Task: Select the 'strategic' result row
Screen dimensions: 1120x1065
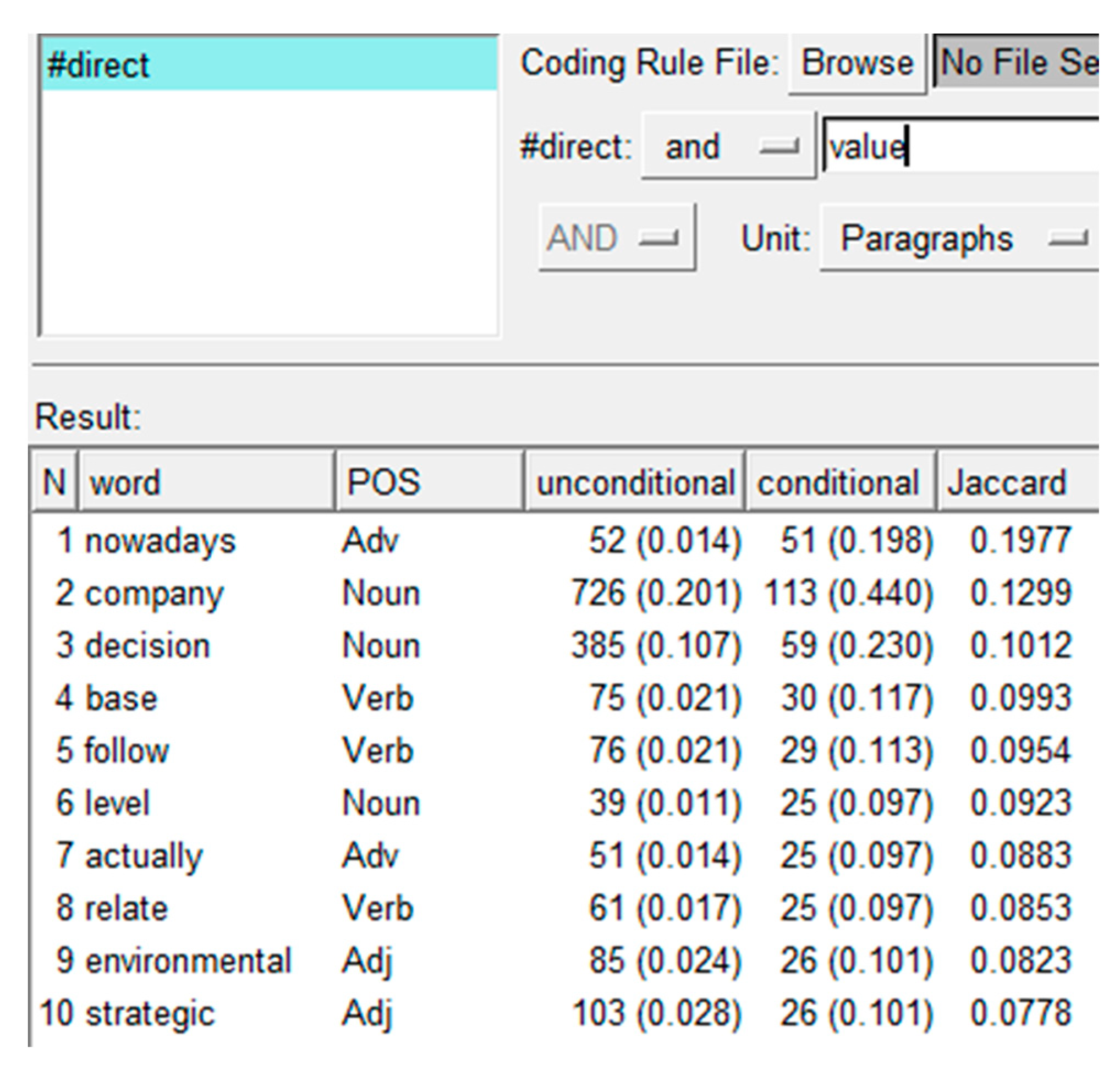Action: (x=150, y=1013)
